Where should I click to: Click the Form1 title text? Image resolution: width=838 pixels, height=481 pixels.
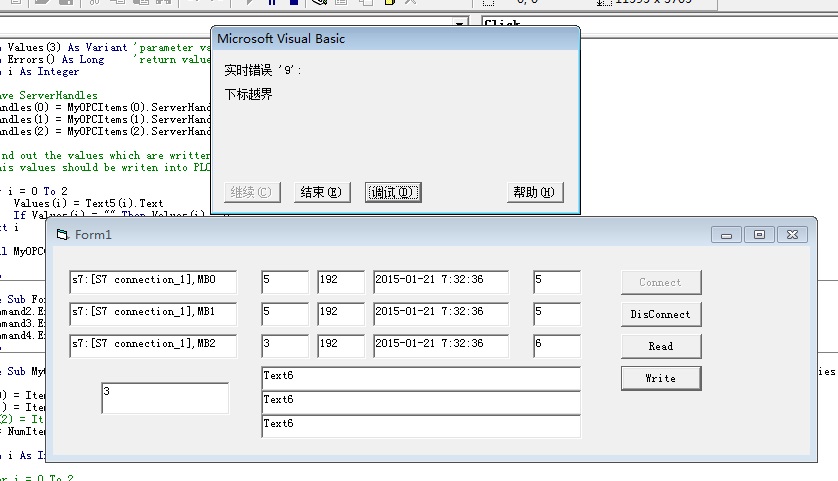coord(93,235)
